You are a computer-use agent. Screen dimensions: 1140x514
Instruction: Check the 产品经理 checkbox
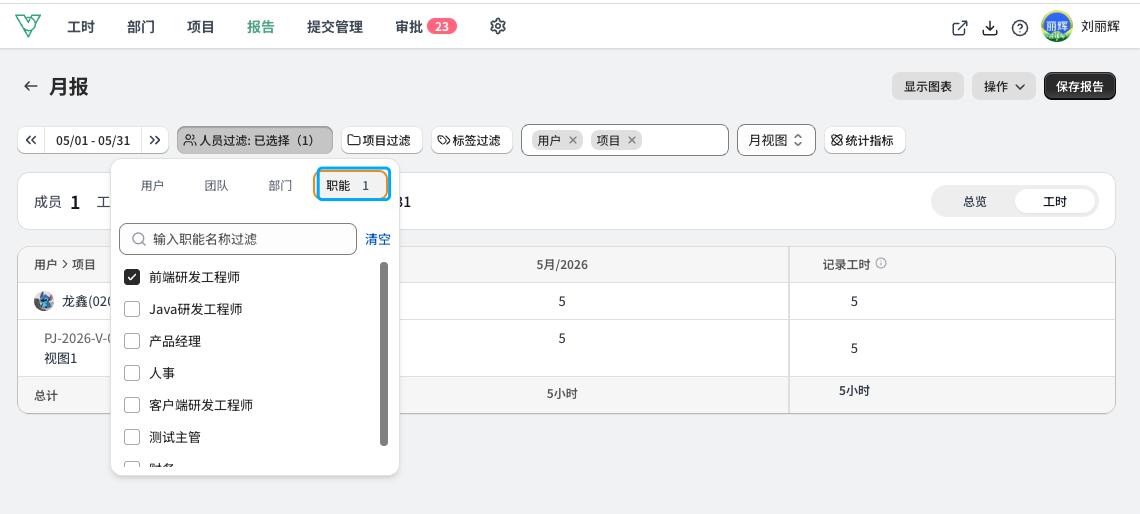coord(132,341)
